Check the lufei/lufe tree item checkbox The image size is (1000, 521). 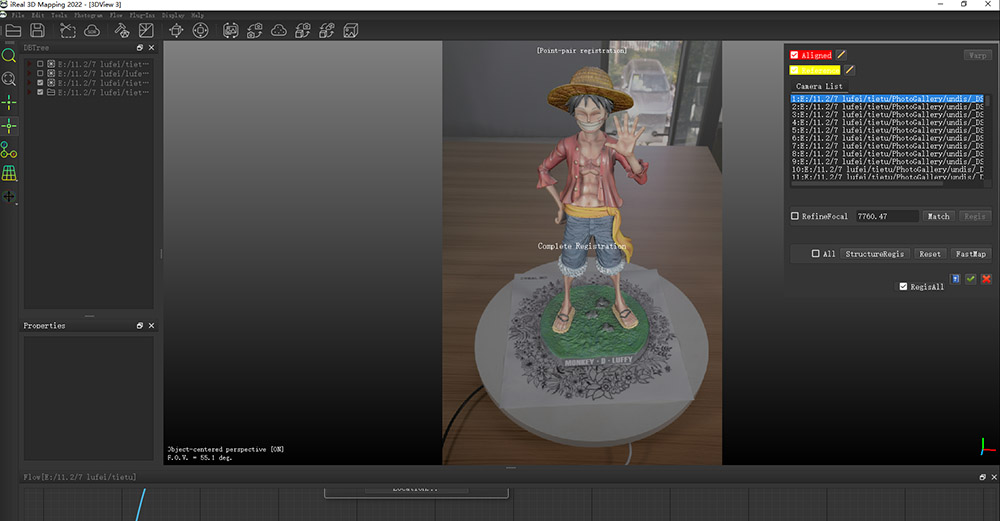pos(40,73)
